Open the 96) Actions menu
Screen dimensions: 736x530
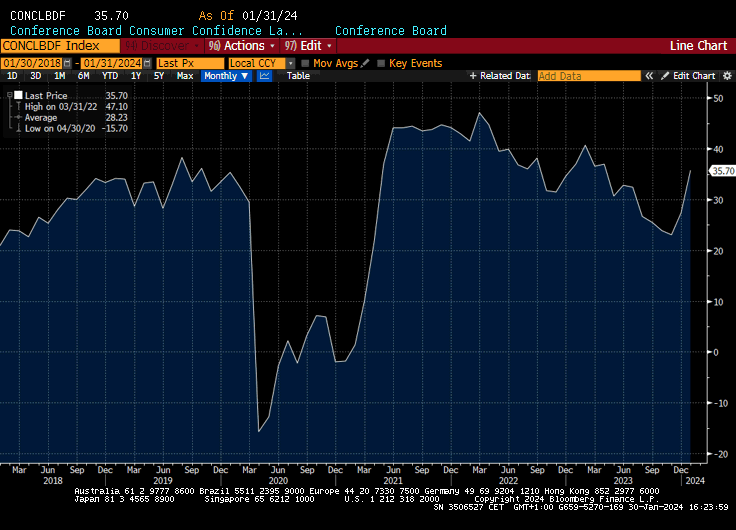(242, 46)
